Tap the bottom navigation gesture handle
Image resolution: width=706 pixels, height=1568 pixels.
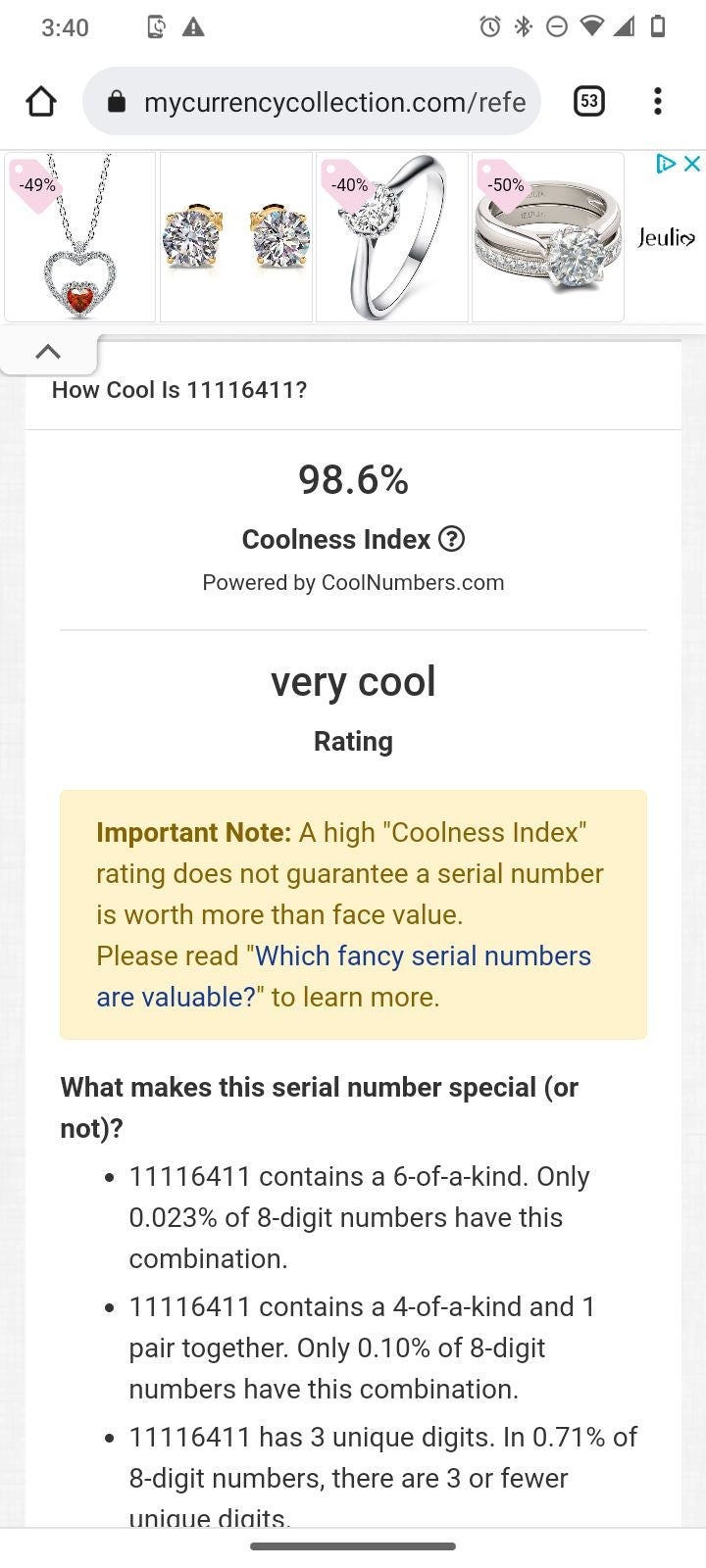point(353,1546)
